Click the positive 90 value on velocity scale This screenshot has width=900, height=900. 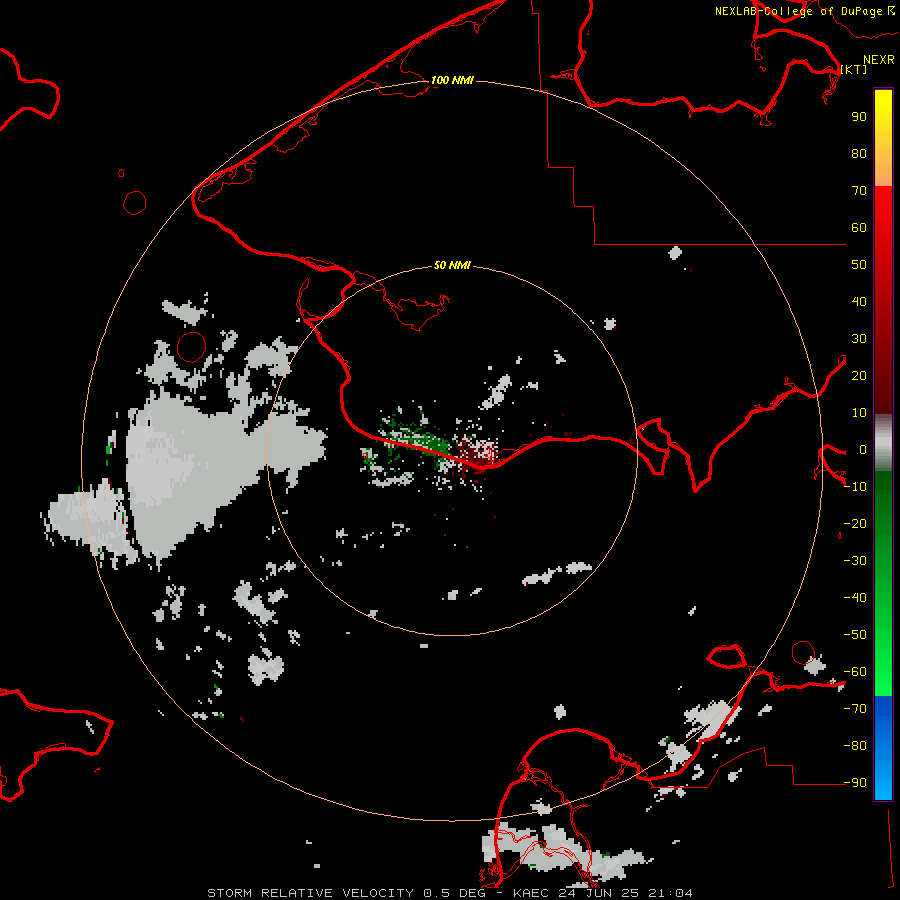[859, 117]
